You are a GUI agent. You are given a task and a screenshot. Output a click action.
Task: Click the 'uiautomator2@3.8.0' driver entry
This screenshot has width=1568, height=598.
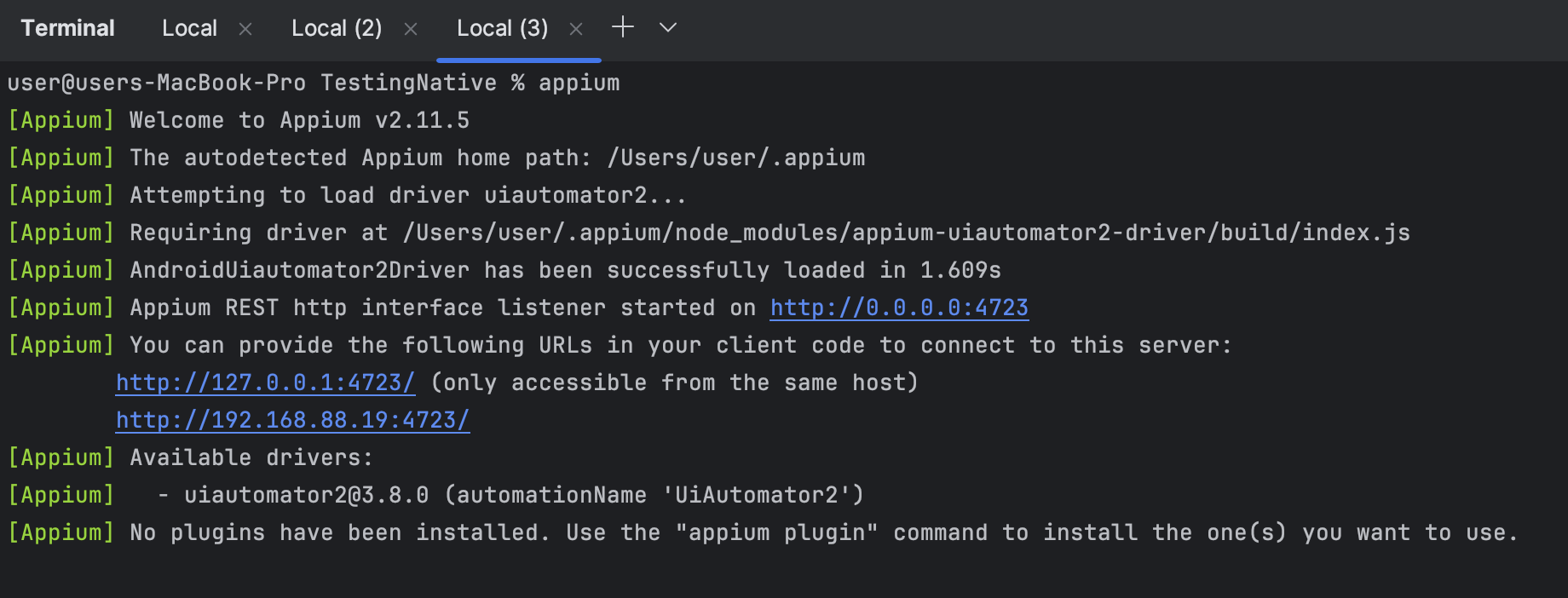point(307,495)
